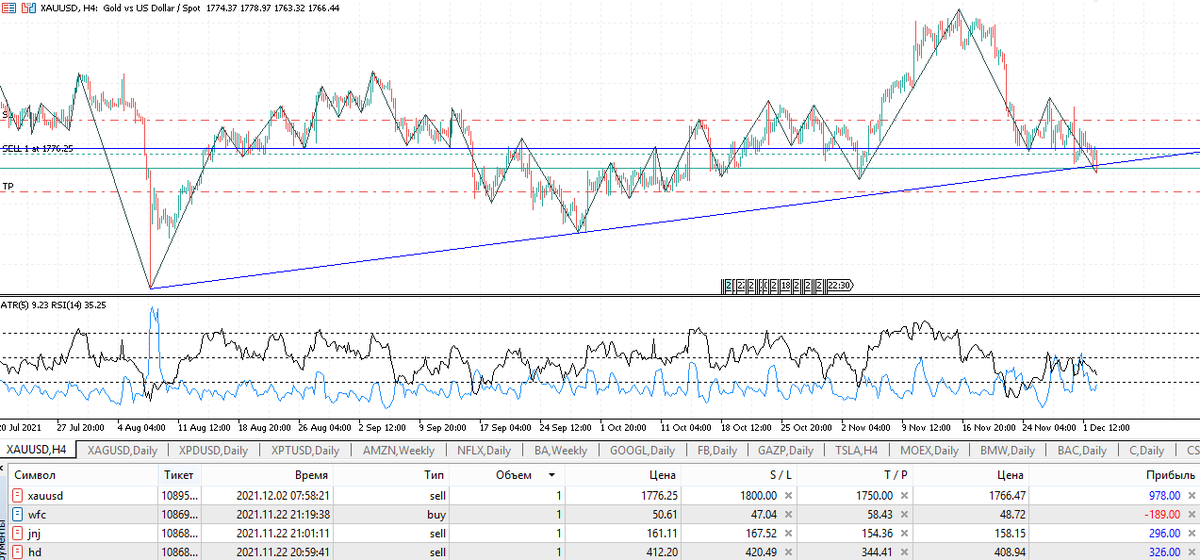Select the 'SELL 1 at 1776.25' order line label
Viewport: 1200px width, 560px height.
pos(37,148)
